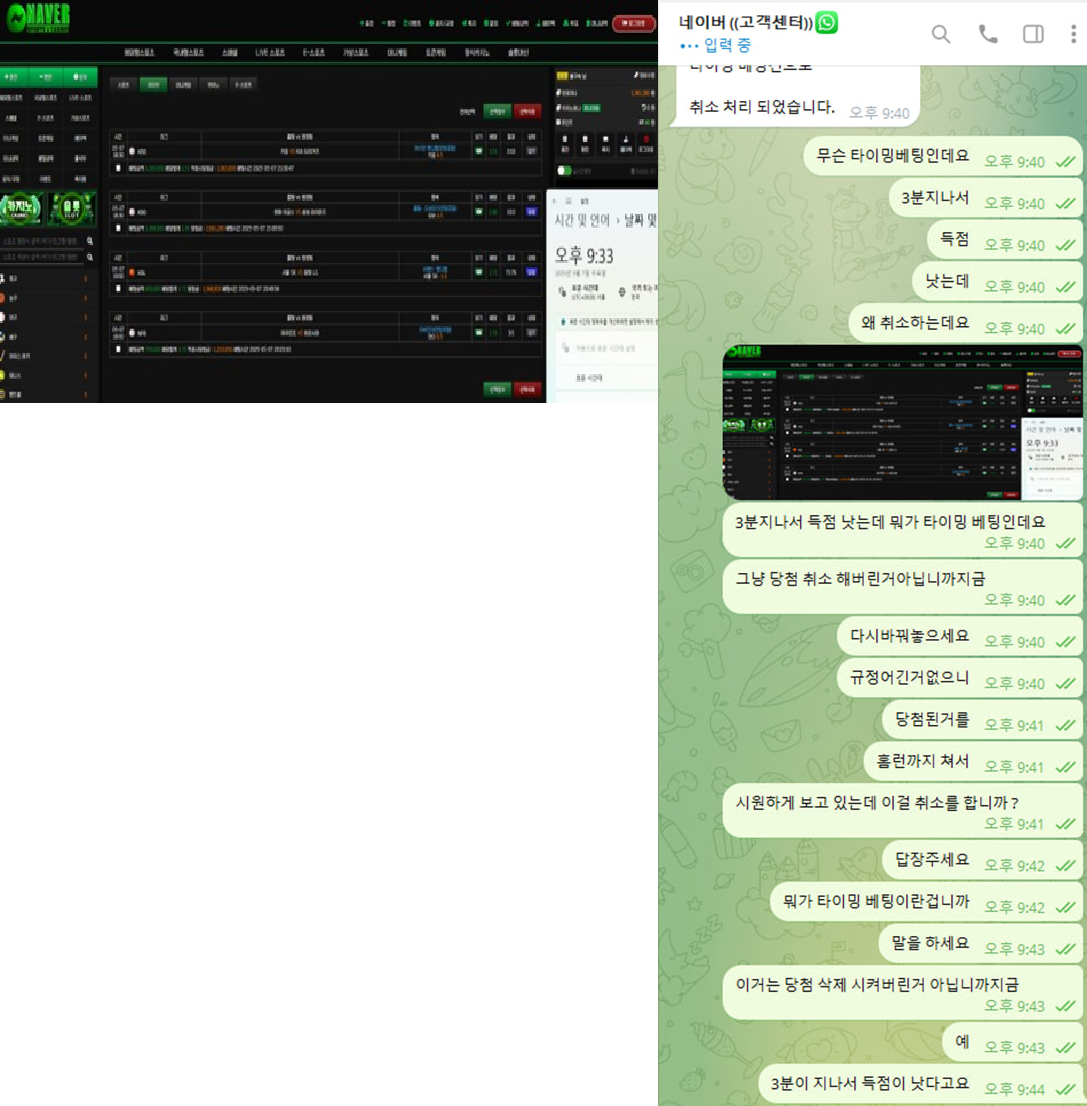This screenshot has height=1106, width=1087.
Task: Open the betting site screenshot sent in chat
Action: click(x=902, y=422)
